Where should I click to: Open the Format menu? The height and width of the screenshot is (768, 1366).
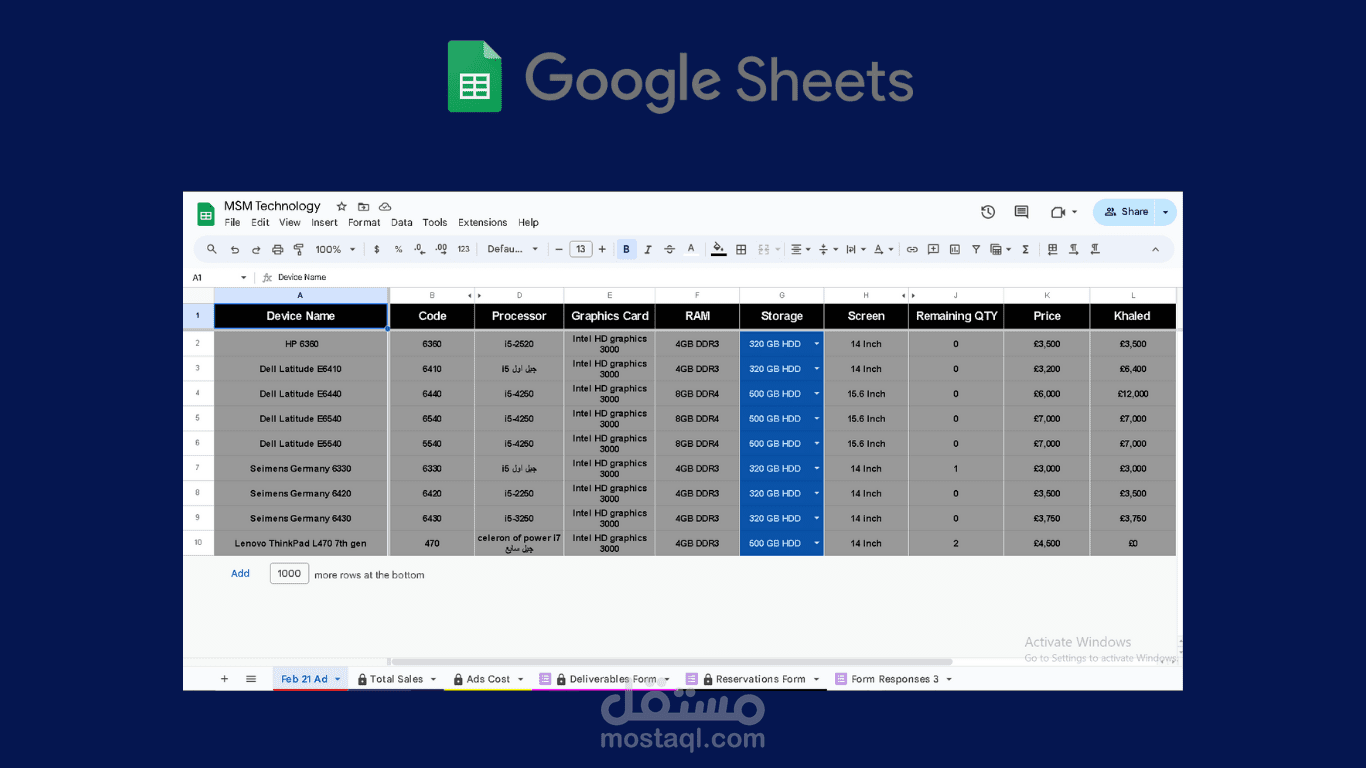(364, 223)
